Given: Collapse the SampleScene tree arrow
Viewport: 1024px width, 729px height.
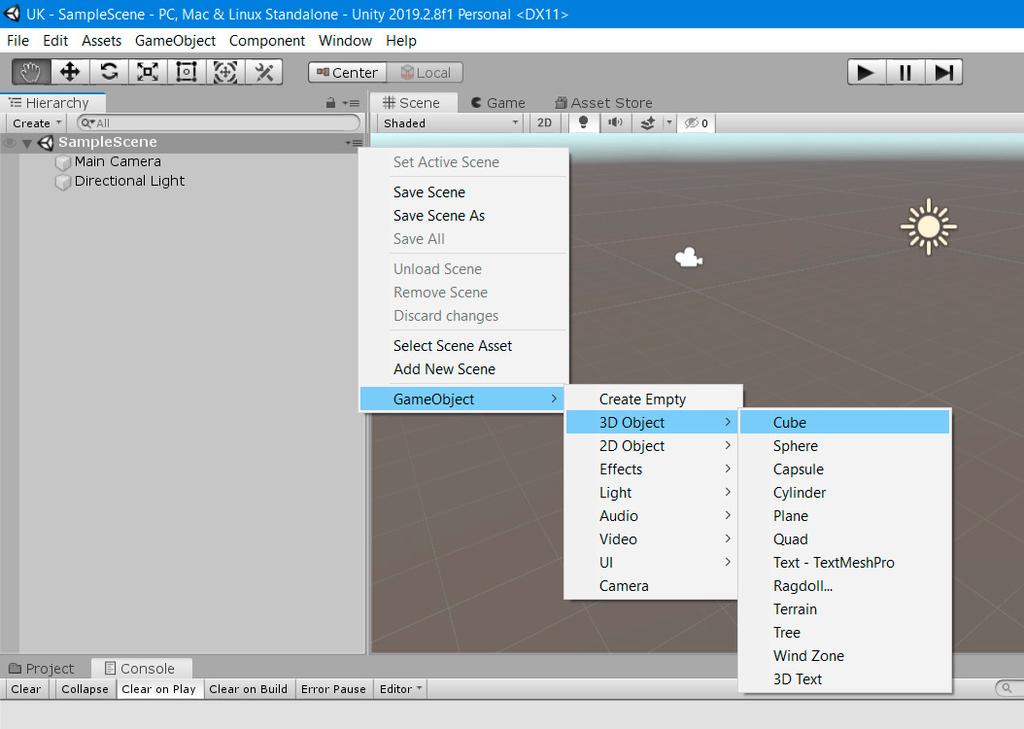Looking at the screenshot, I should coord(27,143).
